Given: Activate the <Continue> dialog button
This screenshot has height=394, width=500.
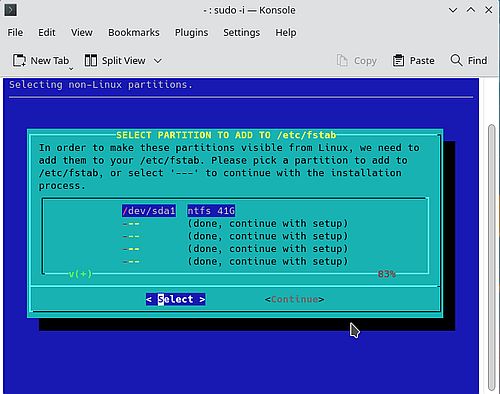Looking at the screenshot, I should pyautogui.click(x=294, y=299).
